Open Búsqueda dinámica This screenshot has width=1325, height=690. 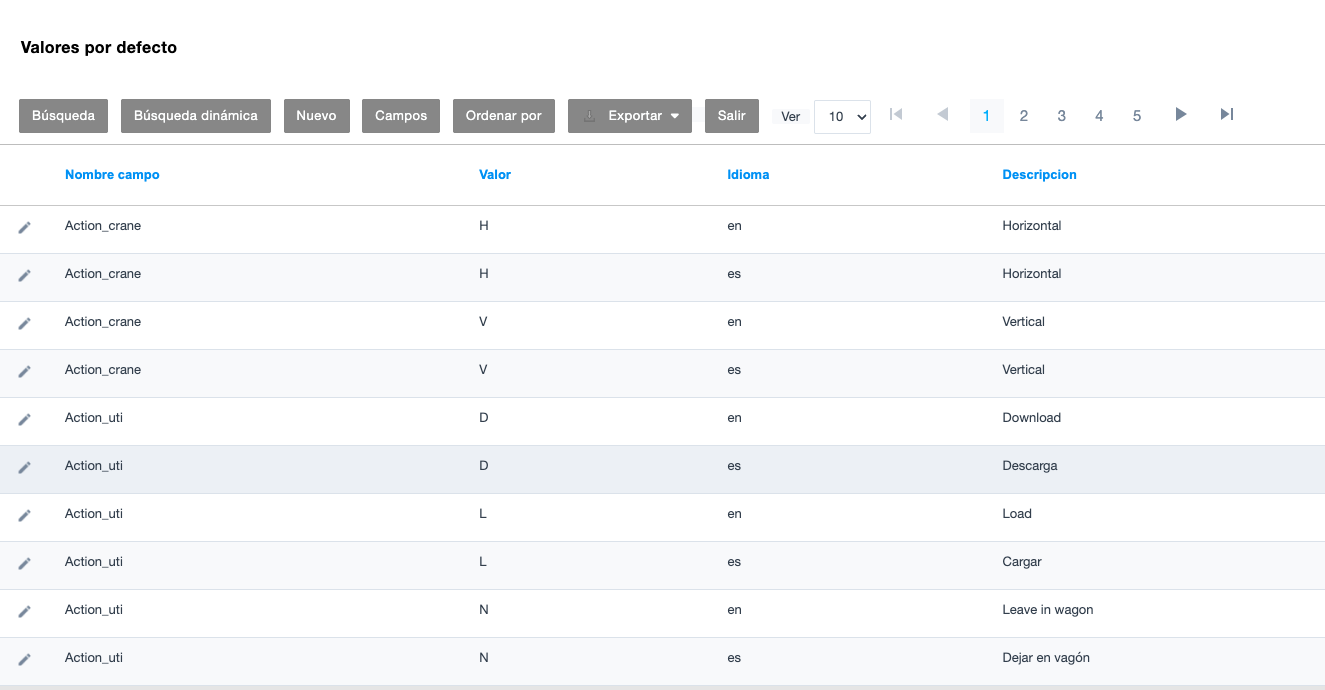coord(196,116)
